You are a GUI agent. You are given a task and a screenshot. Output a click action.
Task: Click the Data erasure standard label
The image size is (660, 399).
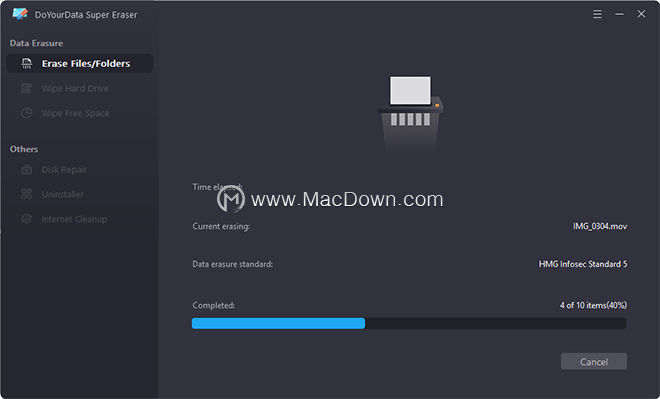point(232,264)
